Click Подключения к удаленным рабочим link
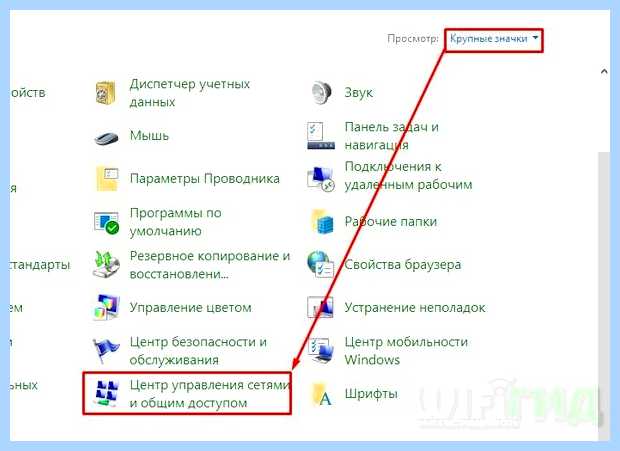Screen dimensions: 620x451 tap(408, 175)
